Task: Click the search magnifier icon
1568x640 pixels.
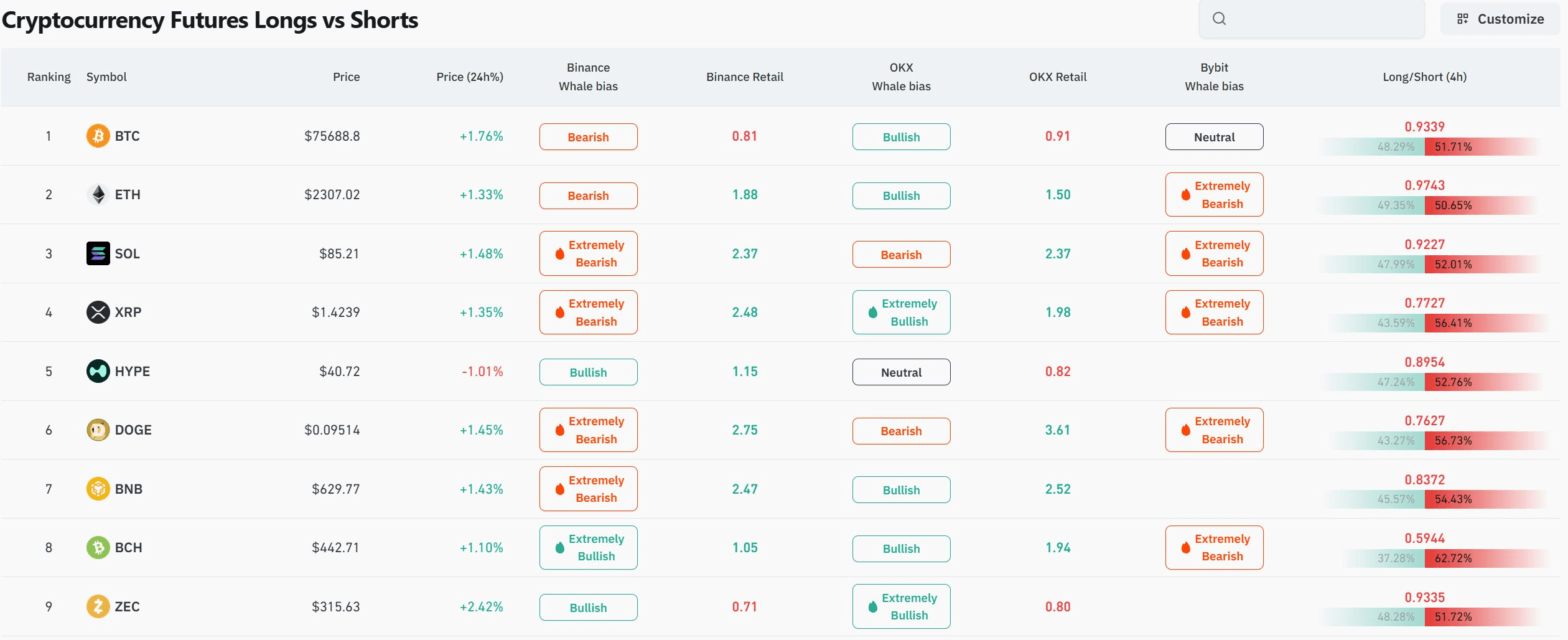Action: click(1219, 19)
